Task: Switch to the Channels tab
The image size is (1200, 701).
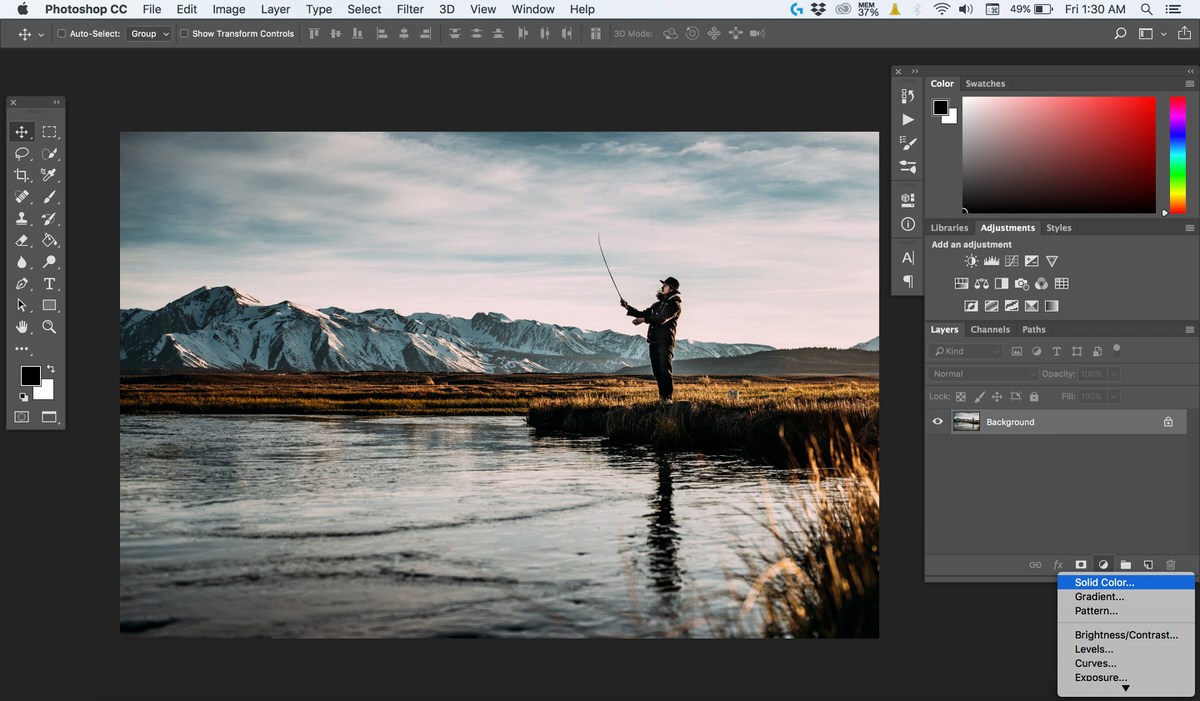Action: (x=990, y=330)
